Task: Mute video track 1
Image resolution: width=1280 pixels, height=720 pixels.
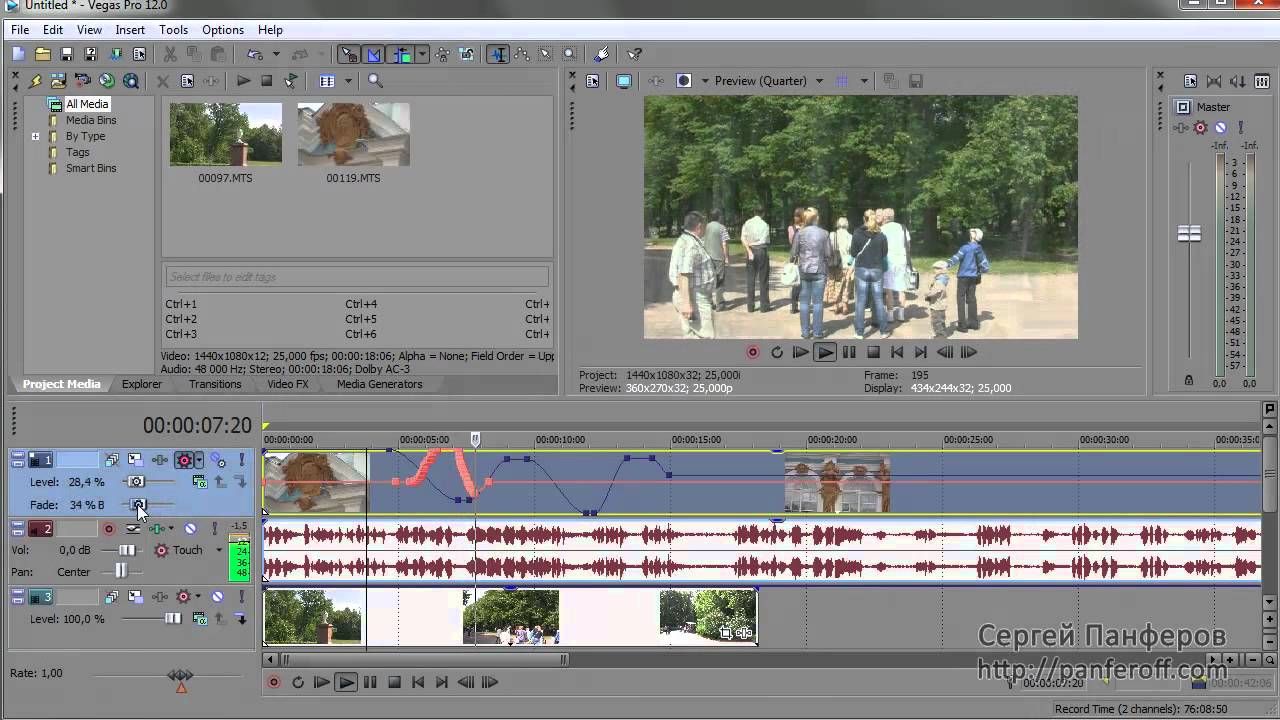Action: pyautogui.click(x=217, y=460)
